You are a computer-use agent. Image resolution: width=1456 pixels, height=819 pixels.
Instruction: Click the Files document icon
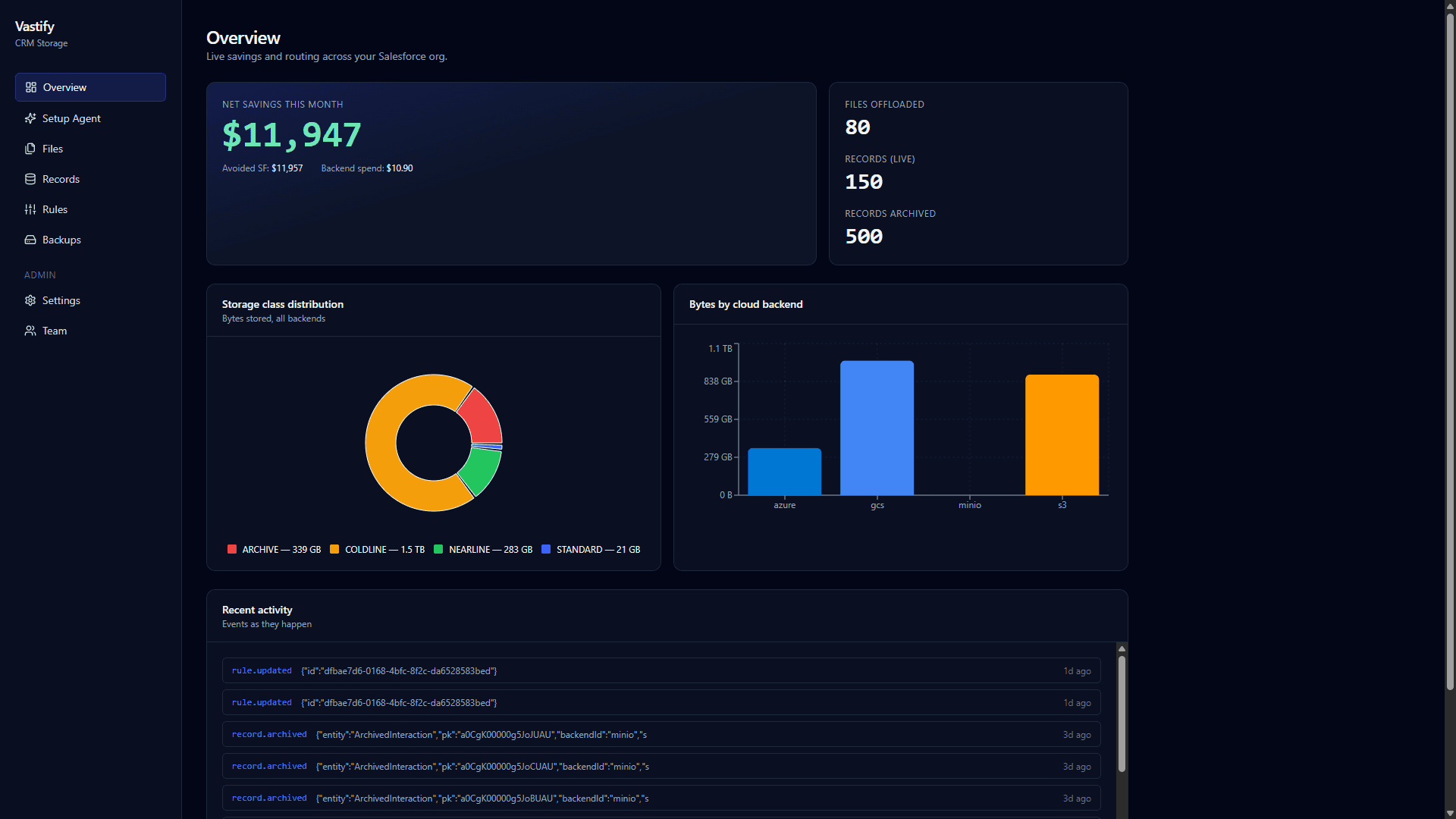pyautogui.click(x=30, y=149)
